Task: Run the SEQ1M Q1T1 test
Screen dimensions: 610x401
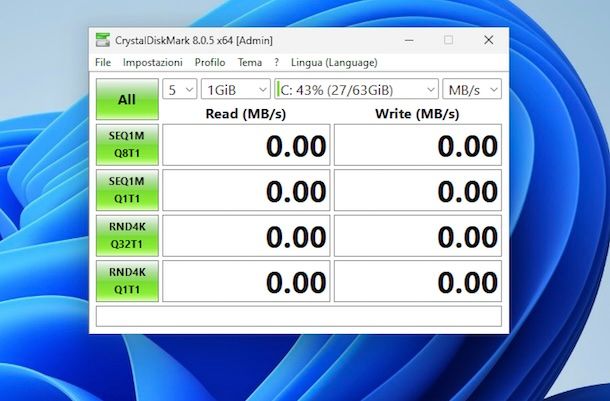Action: point(127,190)
